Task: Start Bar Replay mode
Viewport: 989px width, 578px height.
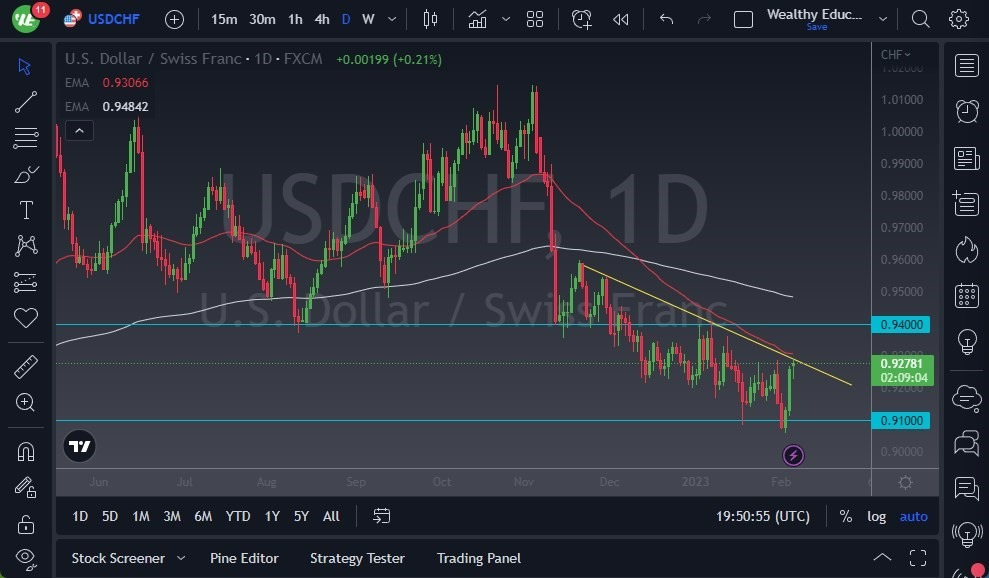Action: tap(620, 18)
